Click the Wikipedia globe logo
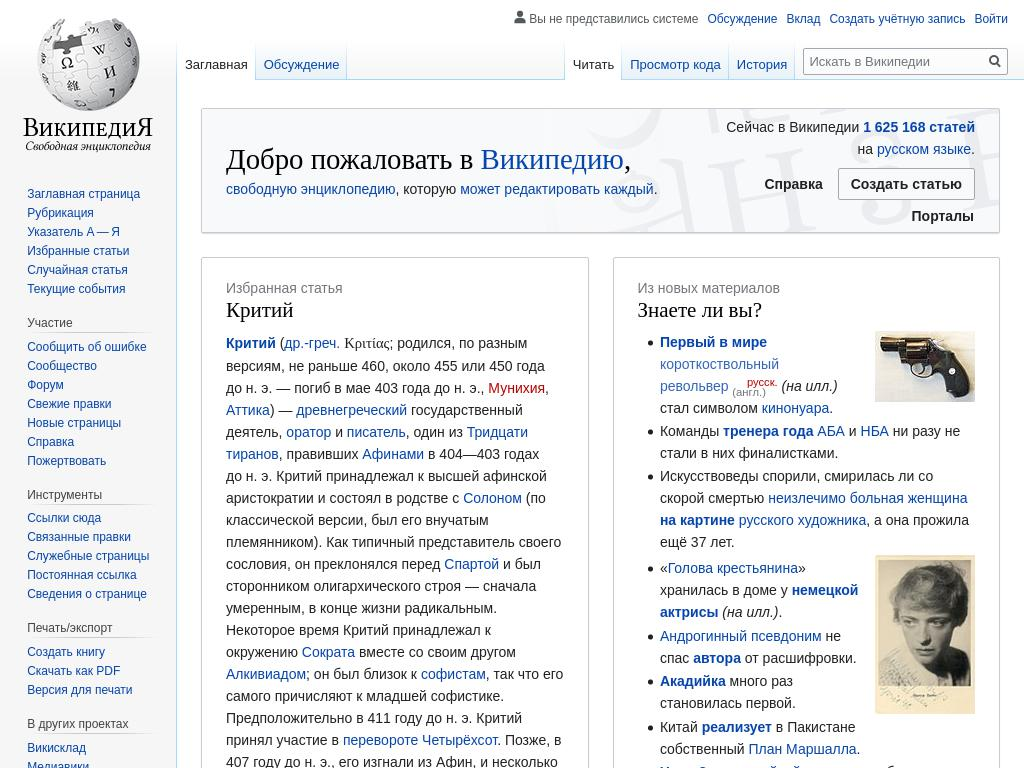 [x=88, y=63]
